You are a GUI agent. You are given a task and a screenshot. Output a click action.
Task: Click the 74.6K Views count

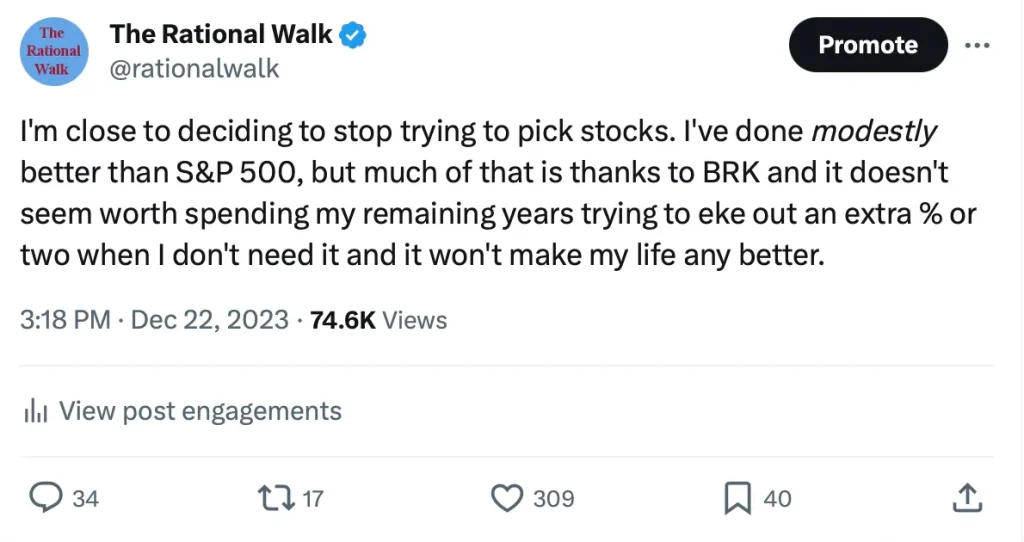[x=379, y=320]
